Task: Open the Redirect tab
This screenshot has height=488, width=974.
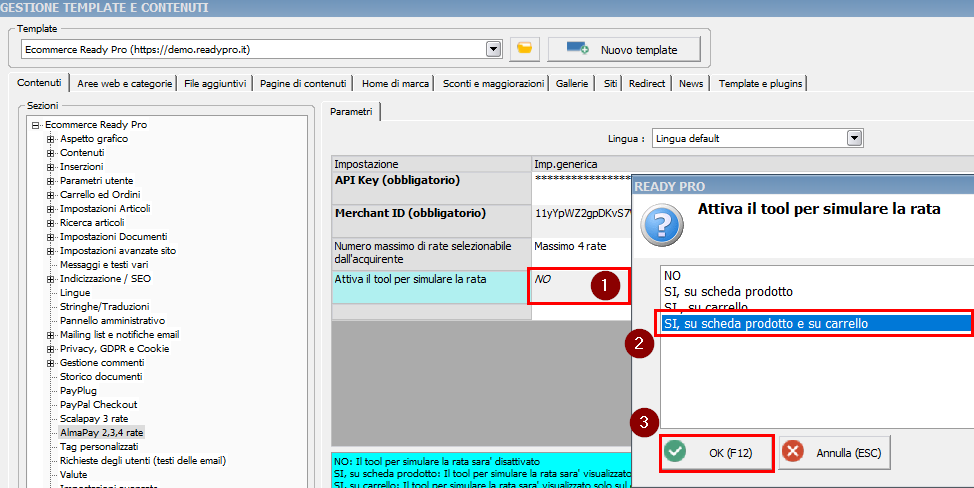Action: coord(647,83)
